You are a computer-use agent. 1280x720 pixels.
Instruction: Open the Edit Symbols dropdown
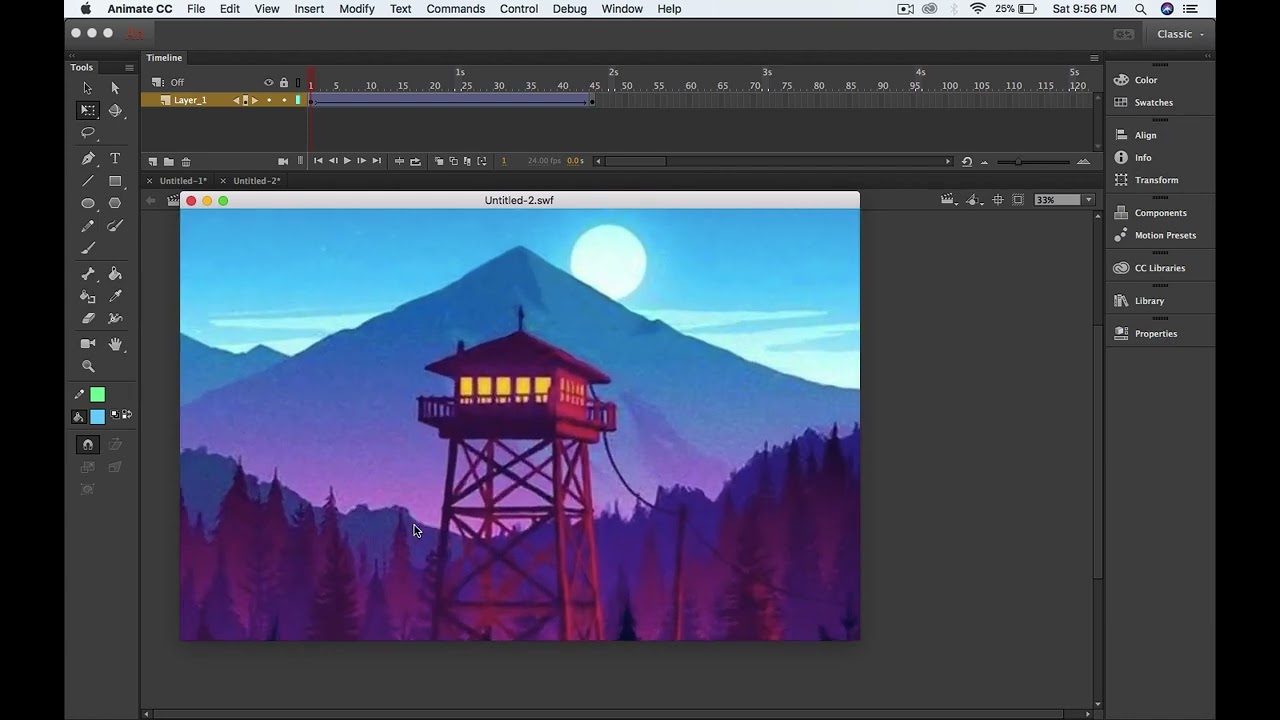(973, 200)
